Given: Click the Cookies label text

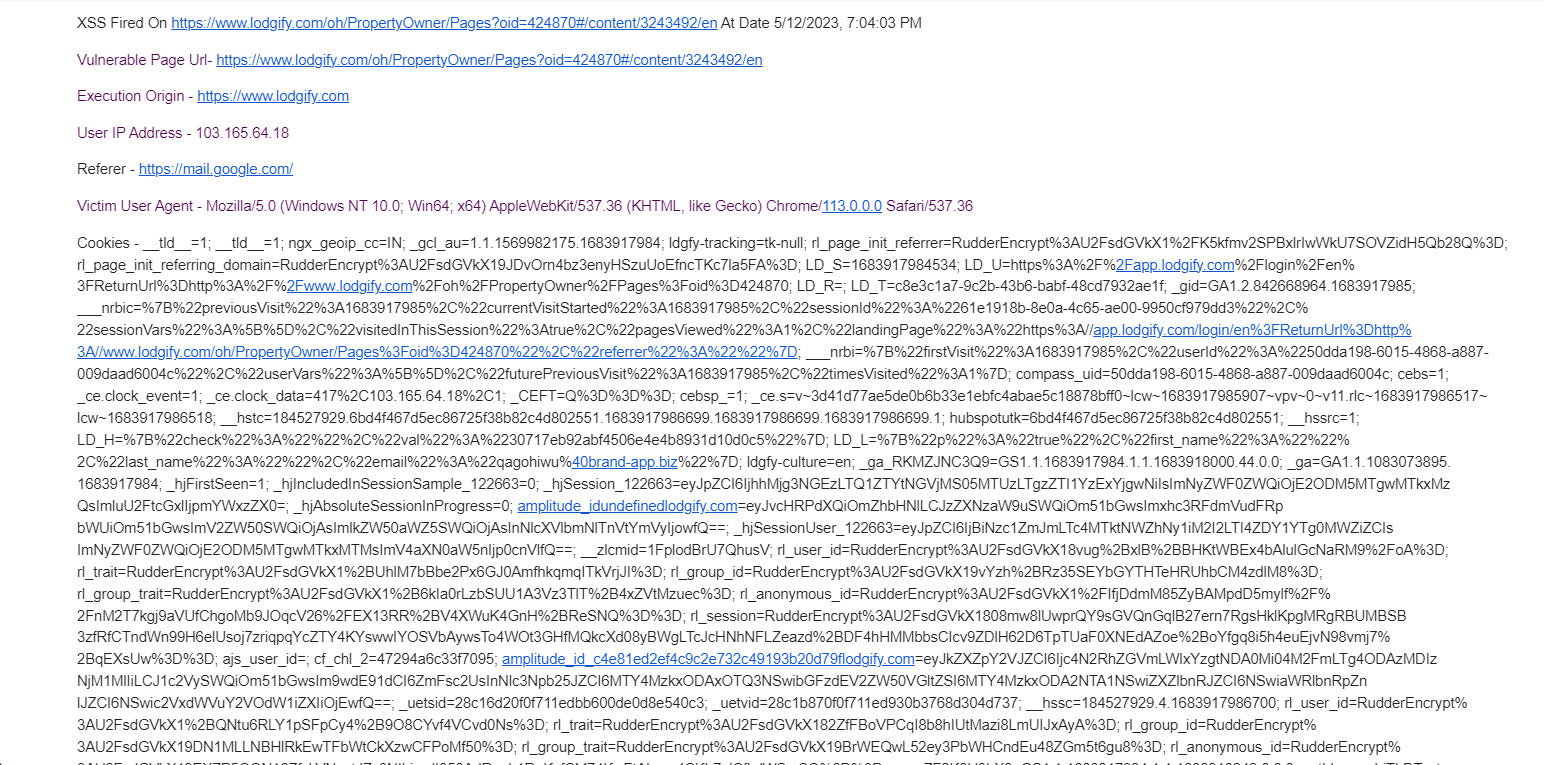Looking at the screenshot, I should click(105, 243).
